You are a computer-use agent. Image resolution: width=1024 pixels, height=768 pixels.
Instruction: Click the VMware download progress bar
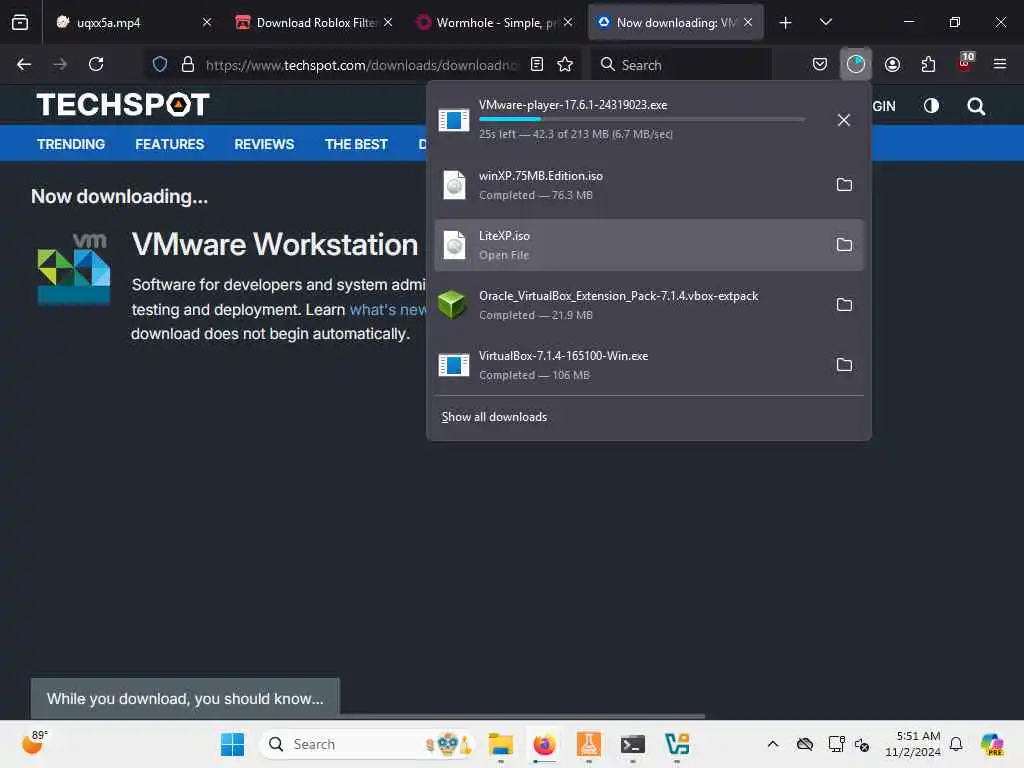(x=641, y=119)
